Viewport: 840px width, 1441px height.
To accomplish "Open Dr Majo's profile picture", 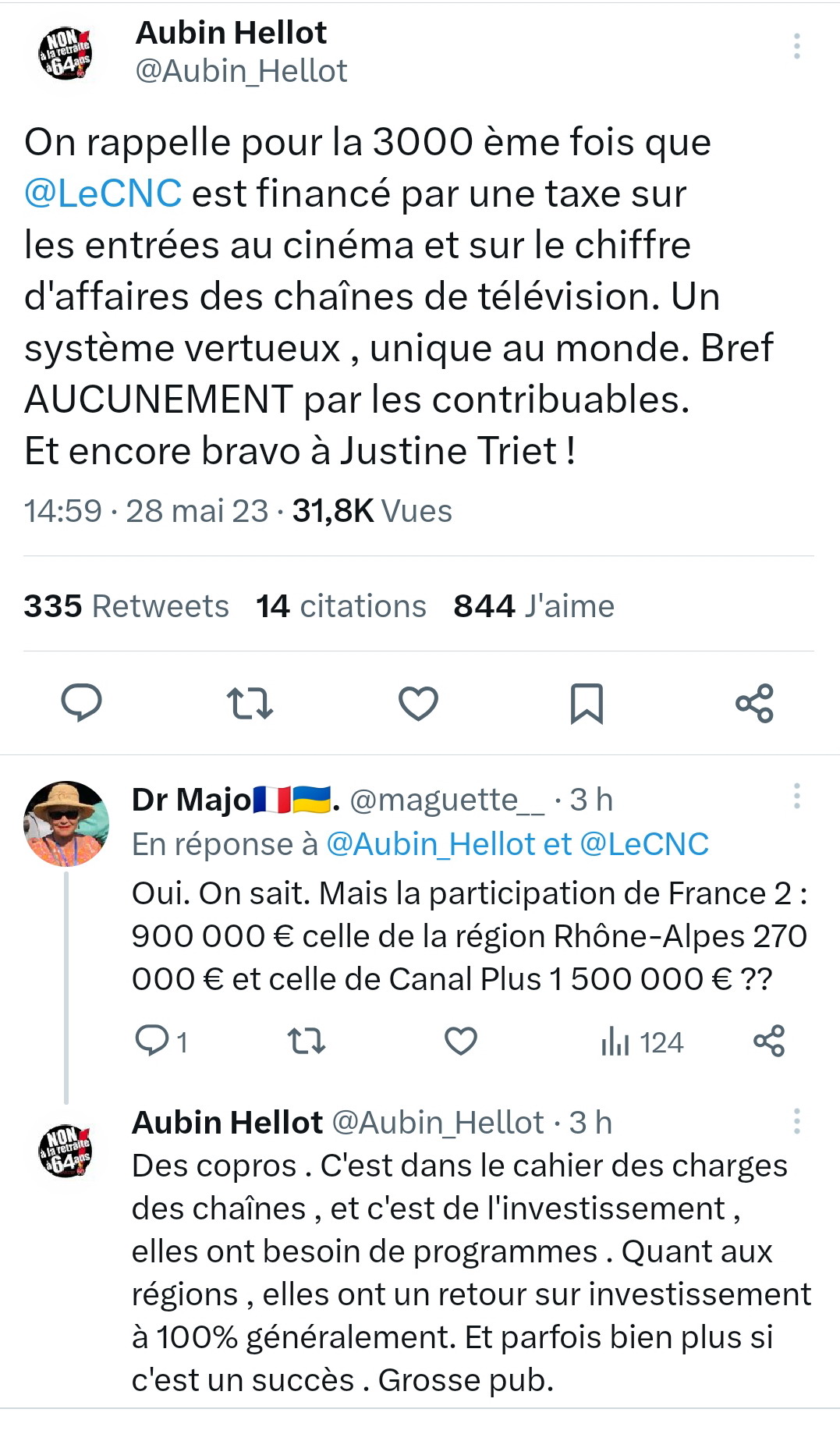I will pyautogui.click(x=66, y=824).
